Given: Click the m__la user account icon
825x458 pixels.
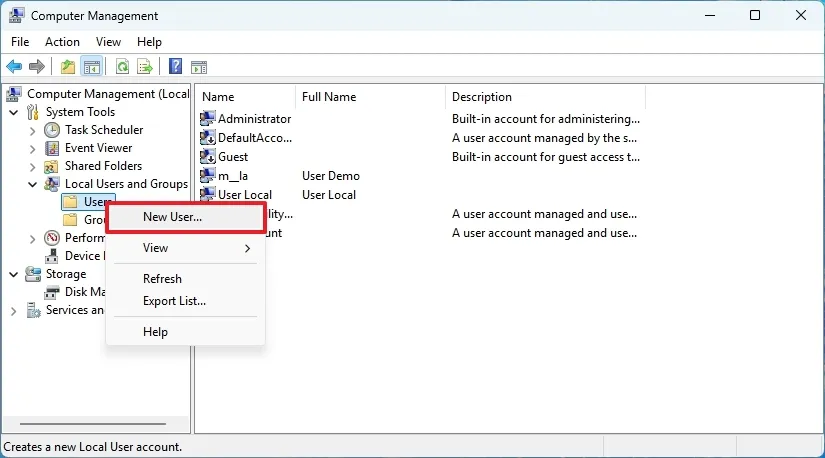Looking at the screenshot, I should pyautogui.click(x=208, y=175).
